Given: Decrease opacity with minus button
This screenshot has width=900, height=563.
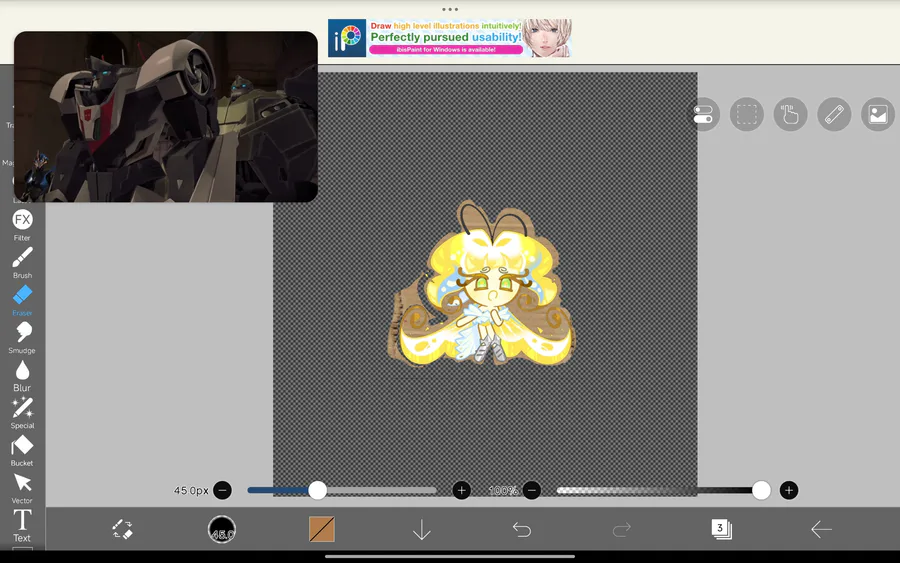Looking at the screenshot, I should (532, 490).
